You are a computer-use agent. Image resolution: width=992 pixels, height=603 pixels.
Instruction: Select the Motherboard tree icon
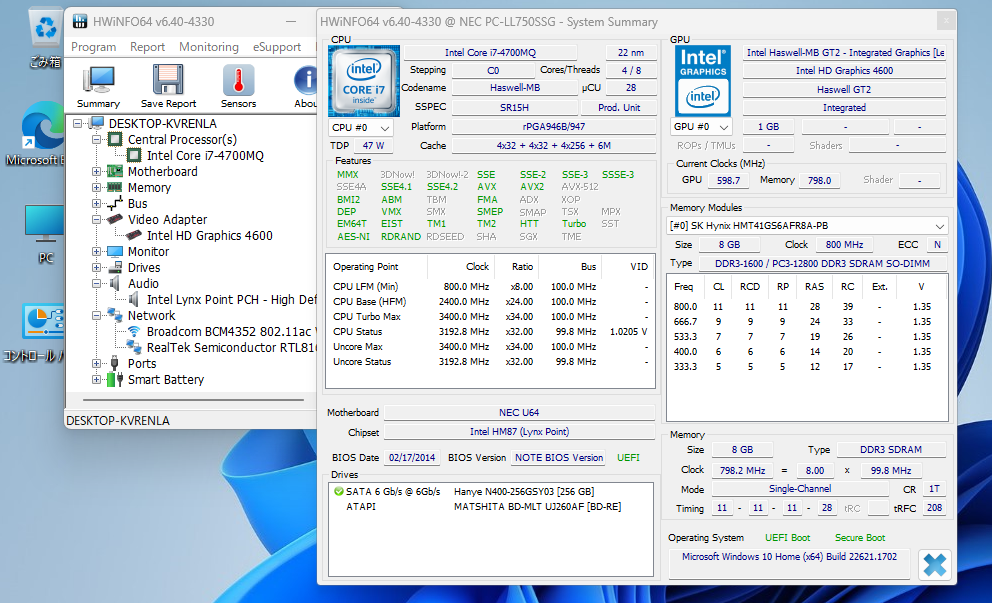(x=115, y=171)
